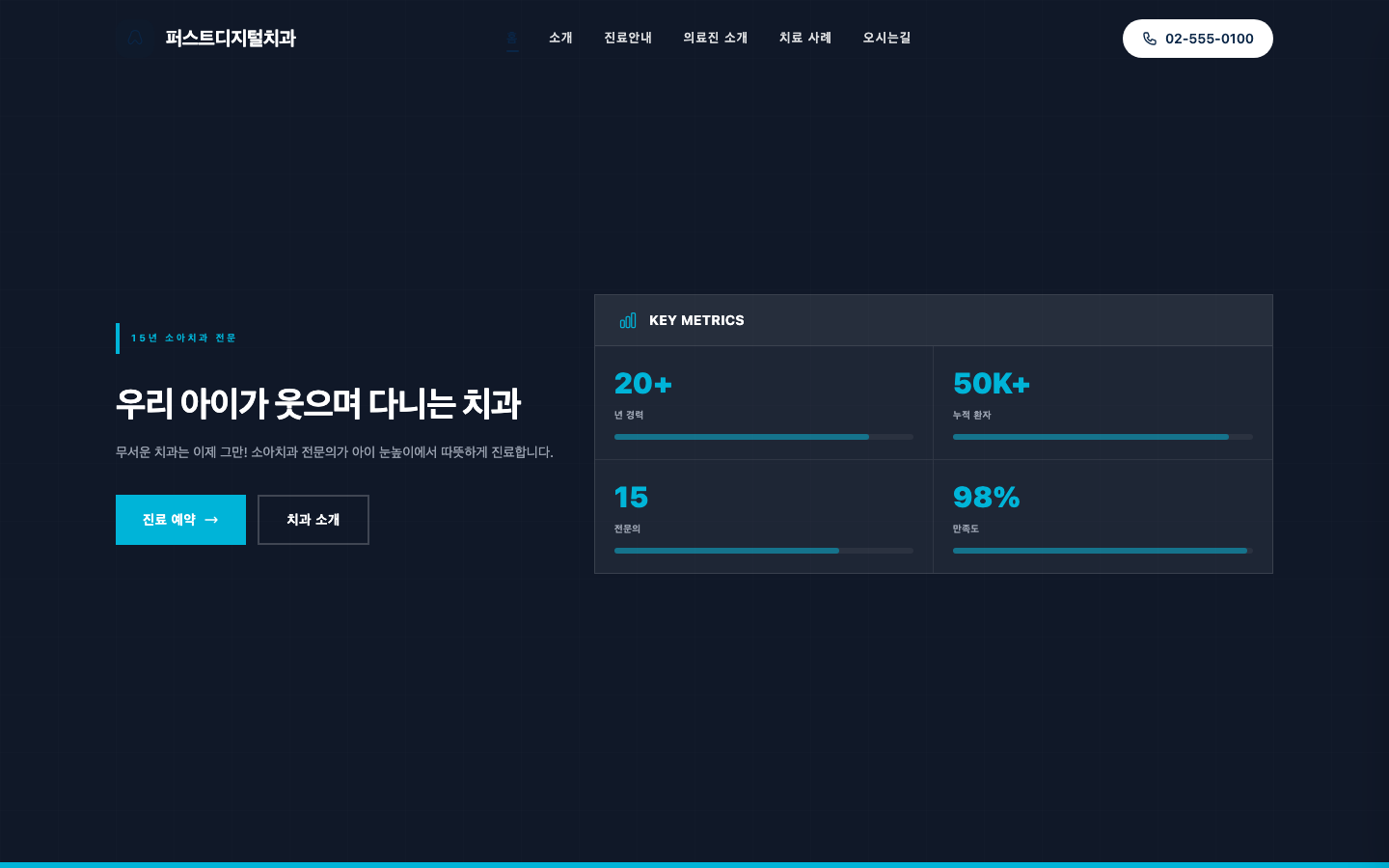View 치료 사례 from the top menu
The image size is (1389, 868).
pyautogui.click(x=805, y=39)
